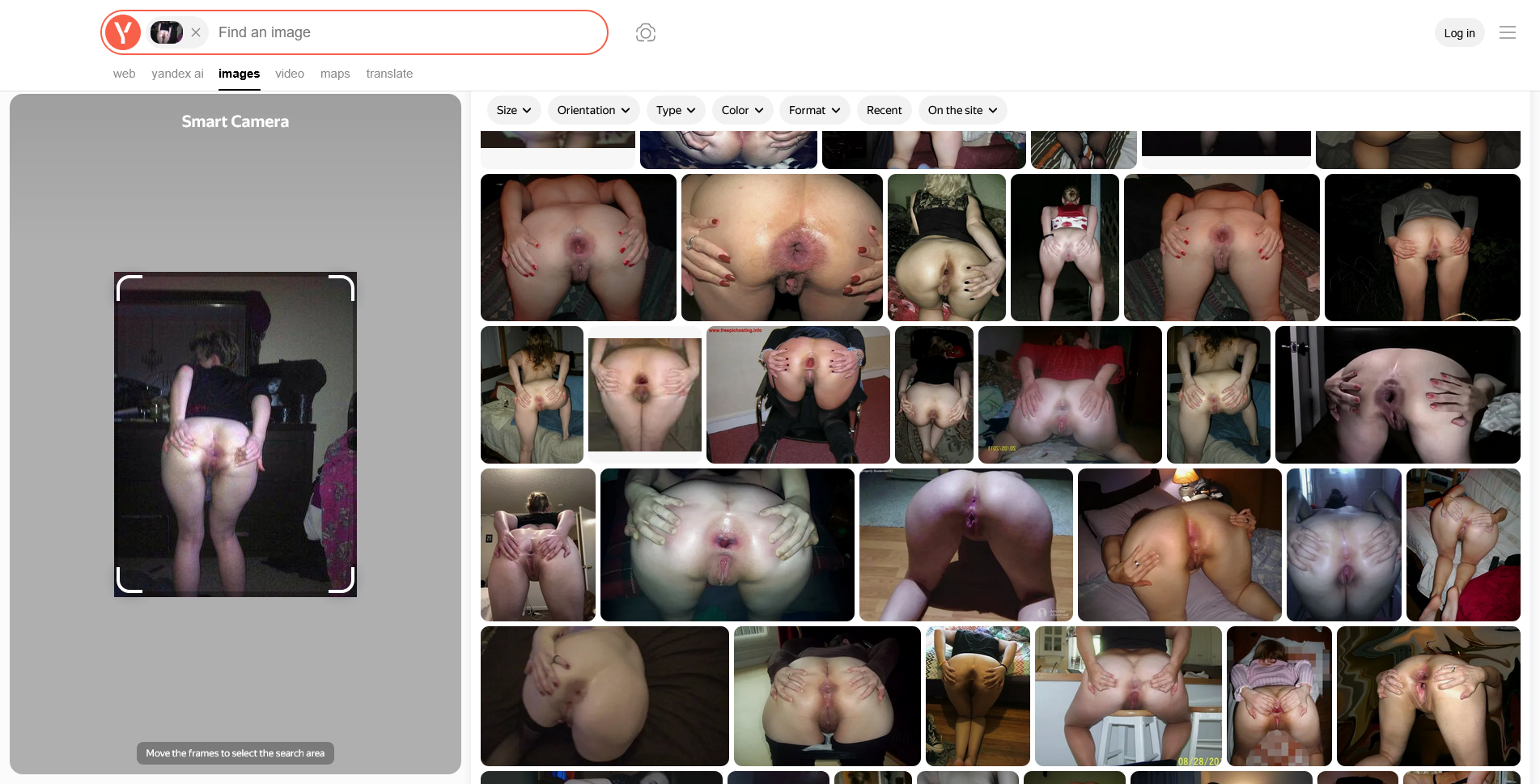Click the Yandex logo in search bar
1540x784 pixels.
coord(123,32)
